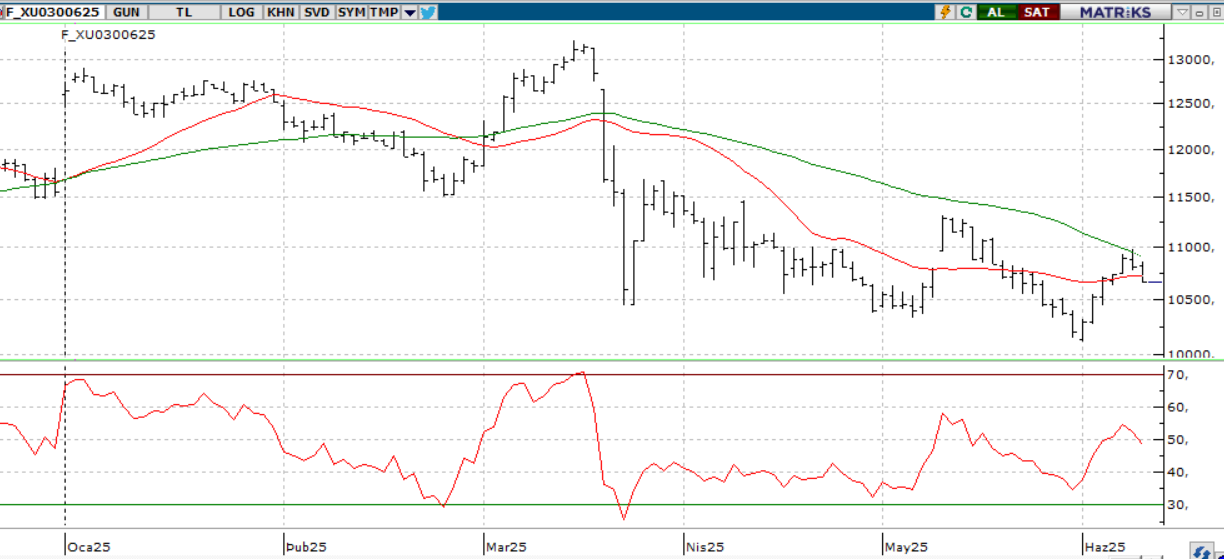This screenshot has height=559, width=1224.
Task: Click the Nis25 date axis label
Action: (706, 547)
